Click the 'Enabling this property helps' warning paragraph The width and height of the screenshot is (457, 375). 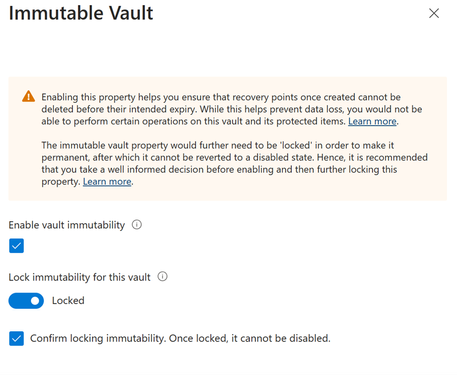(x=232, y=109)
